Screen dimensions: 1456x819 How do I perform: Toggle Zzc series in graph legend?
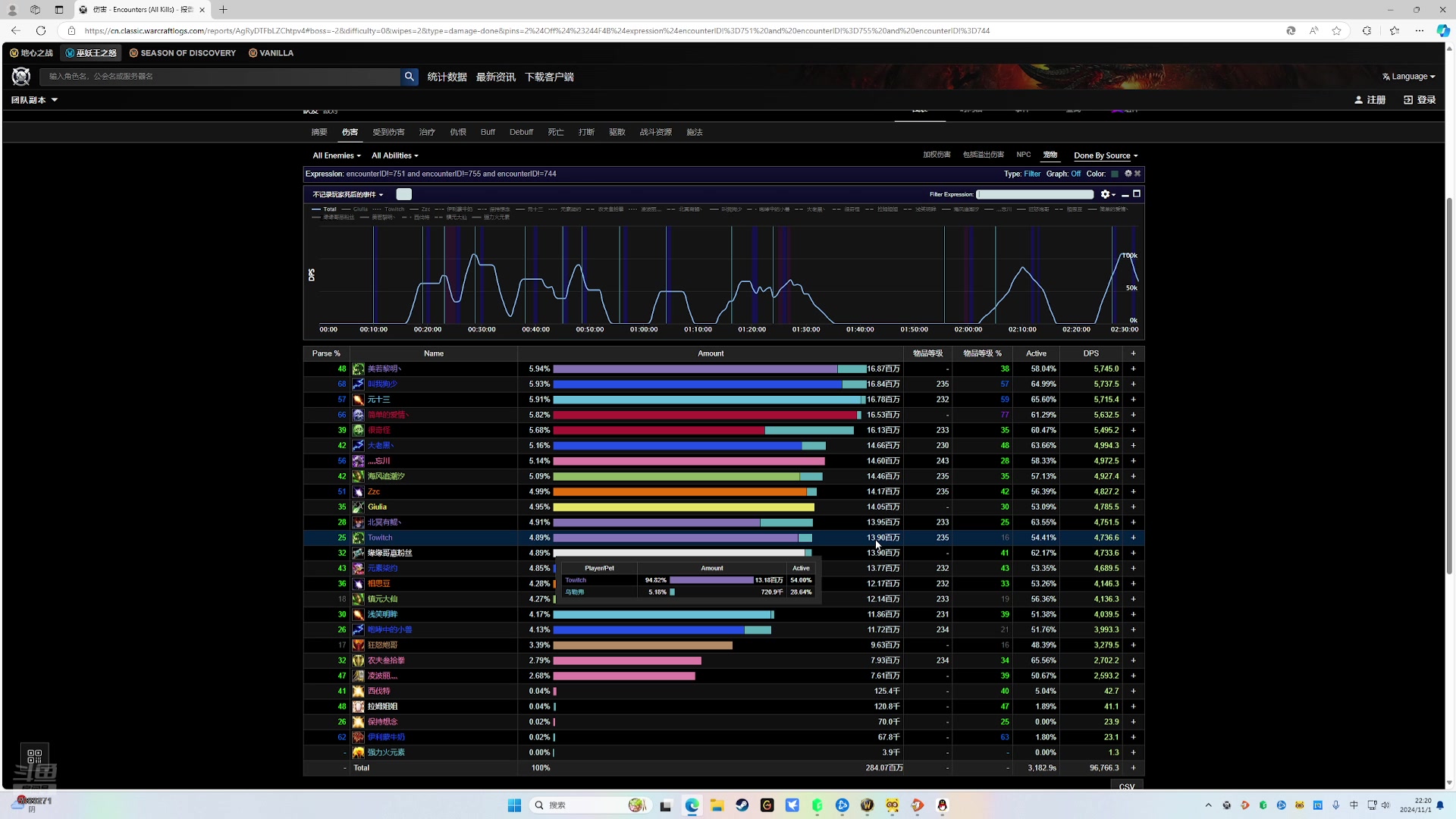point(420,209)
